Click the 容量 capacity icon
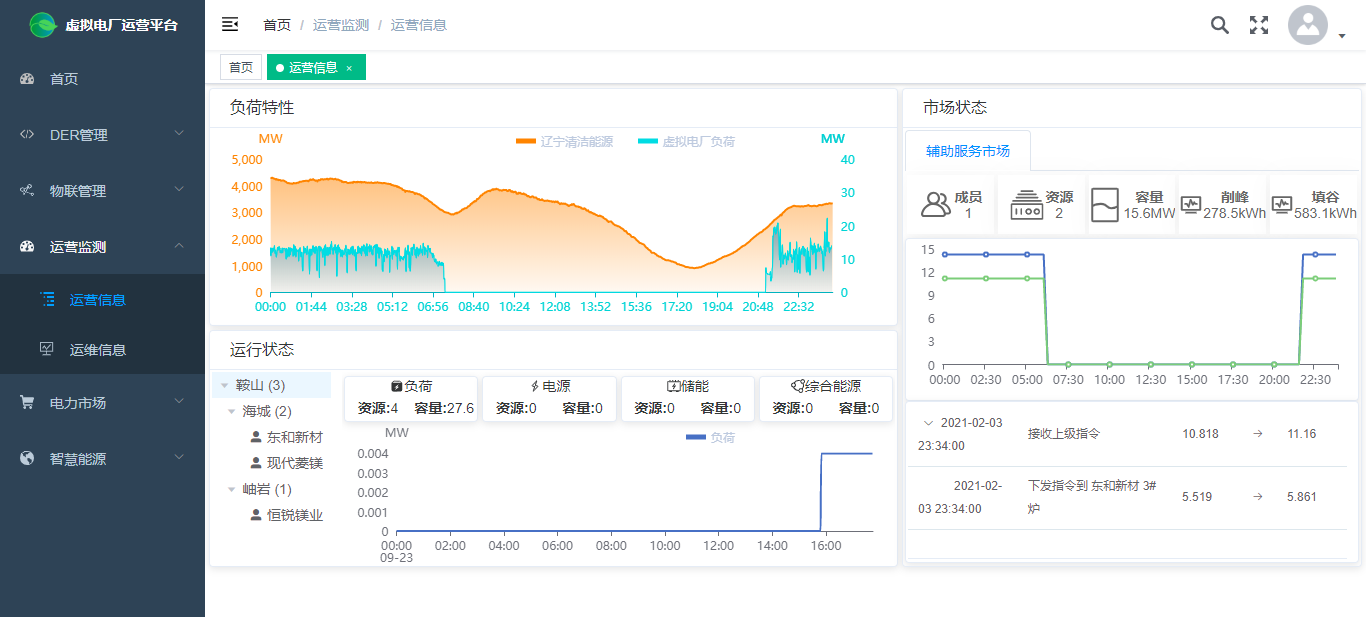This screenshot has height=617, width=1366. pyautogui.click(x=1104, y=205)
